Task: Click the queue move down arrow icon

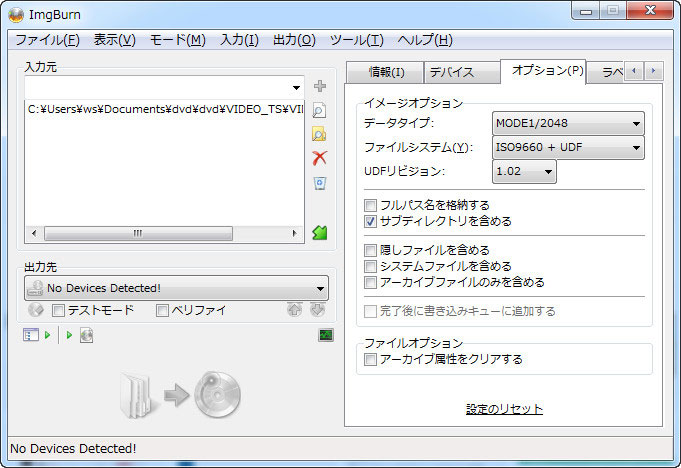Action: pos(317,310)
